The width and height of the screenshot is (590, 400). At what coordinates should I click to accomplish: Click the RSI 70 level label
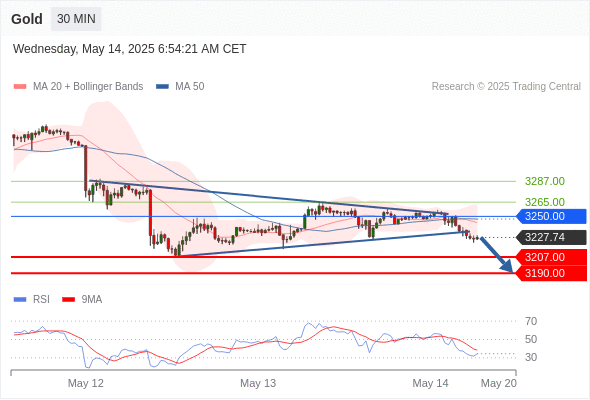(x=531, y=321)
